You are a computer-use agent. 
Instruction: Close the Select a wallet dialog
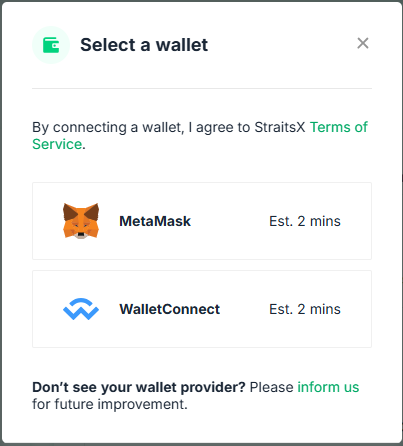(363, 43)
